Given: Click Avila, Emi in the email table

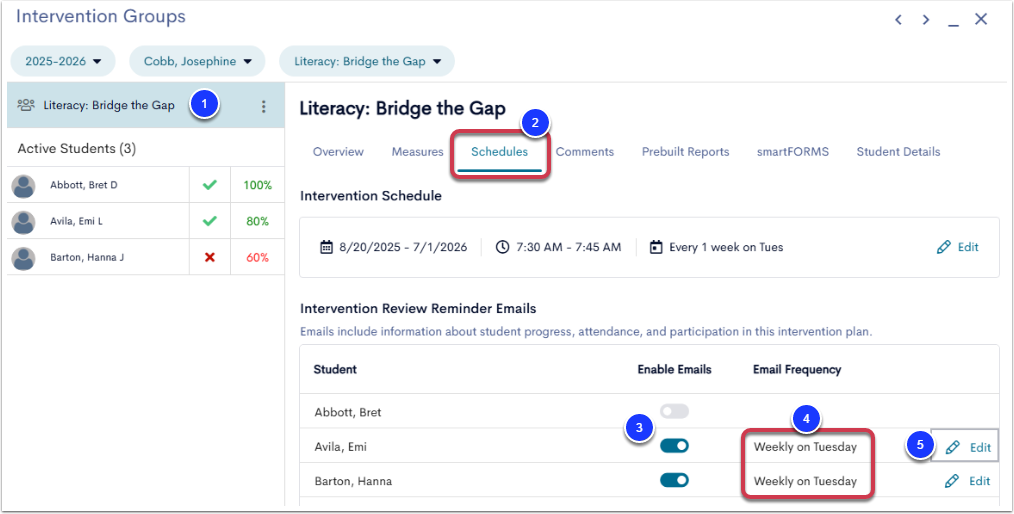Looking at the screenshot, I should pos(341,447).
